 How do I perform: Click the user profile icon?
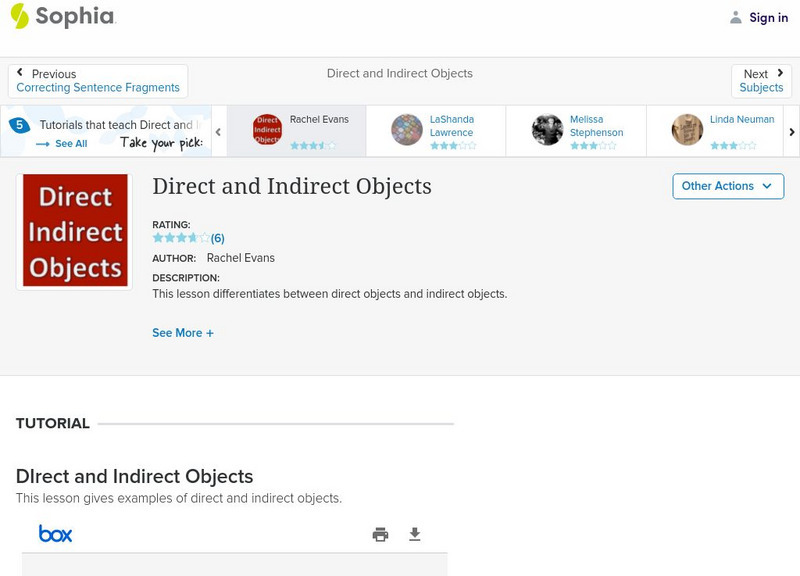click(736, 17)
